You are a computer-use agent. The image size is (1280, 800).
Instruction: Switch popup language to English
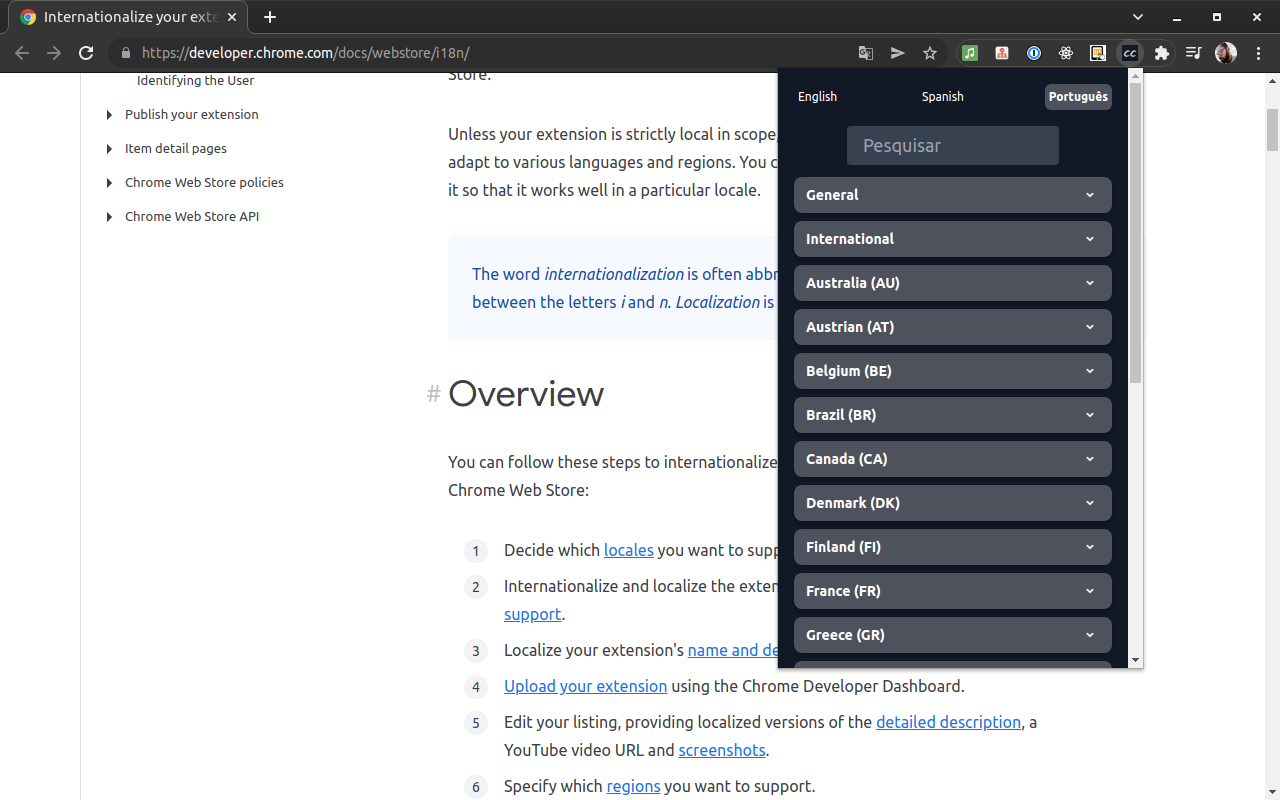click(x=817, y=97)
